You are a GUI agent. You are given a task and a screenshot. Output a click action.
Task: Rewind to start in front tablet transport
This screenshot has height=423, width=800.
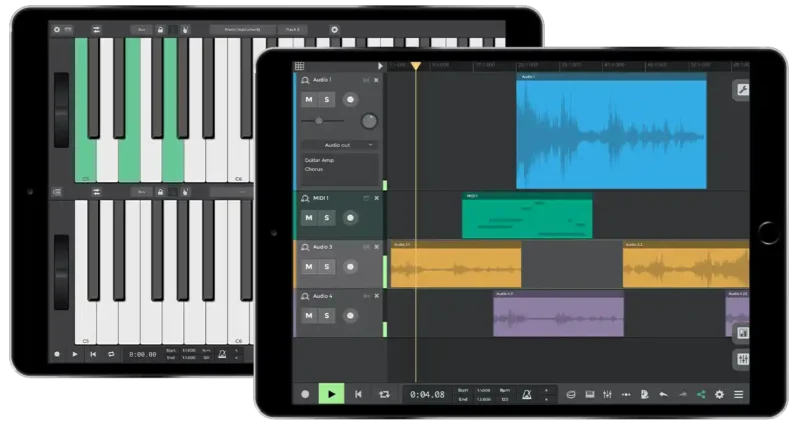tap(358, 394)
